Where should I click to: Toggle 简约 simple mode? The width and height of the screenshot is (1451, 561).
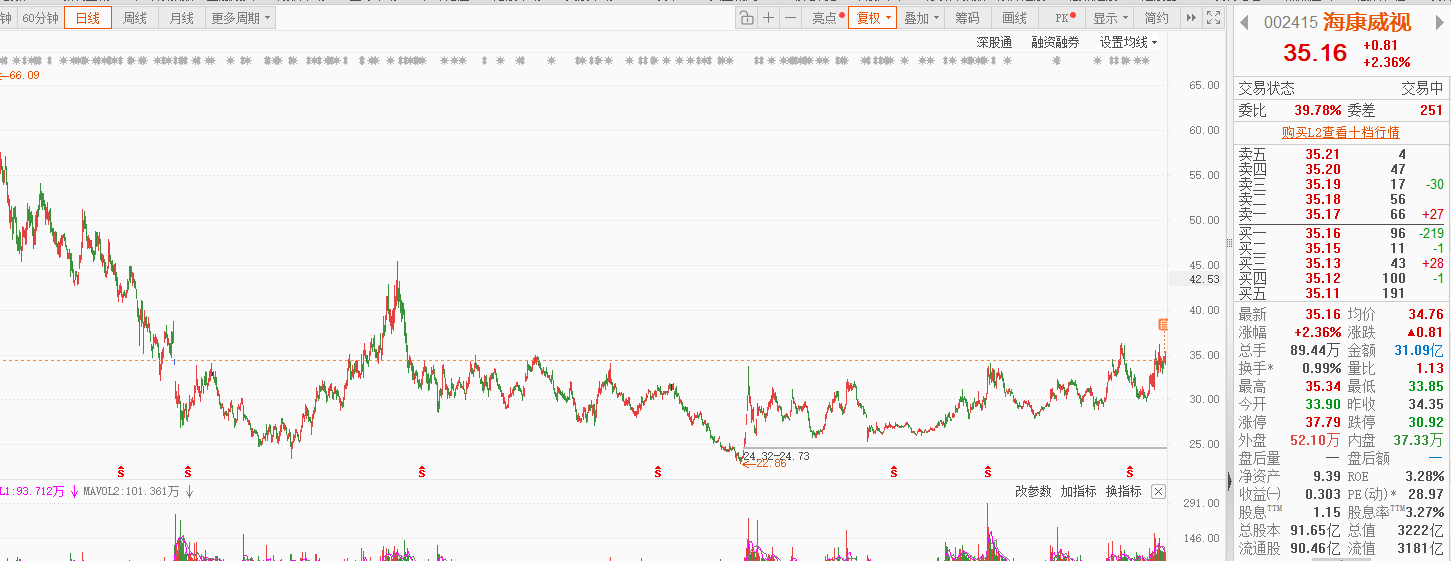click(x=1156, y=18)
